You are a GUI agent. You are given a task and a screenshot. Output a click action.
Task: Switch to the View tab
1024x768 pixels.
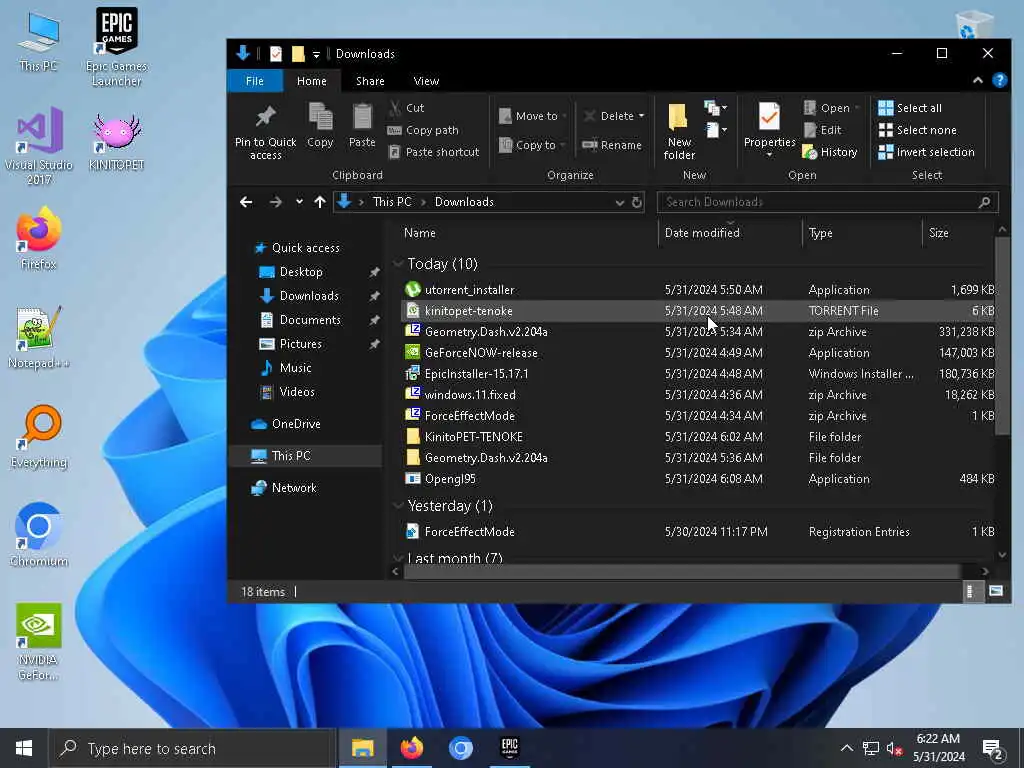pyautogui.click(x=426, y=81)
